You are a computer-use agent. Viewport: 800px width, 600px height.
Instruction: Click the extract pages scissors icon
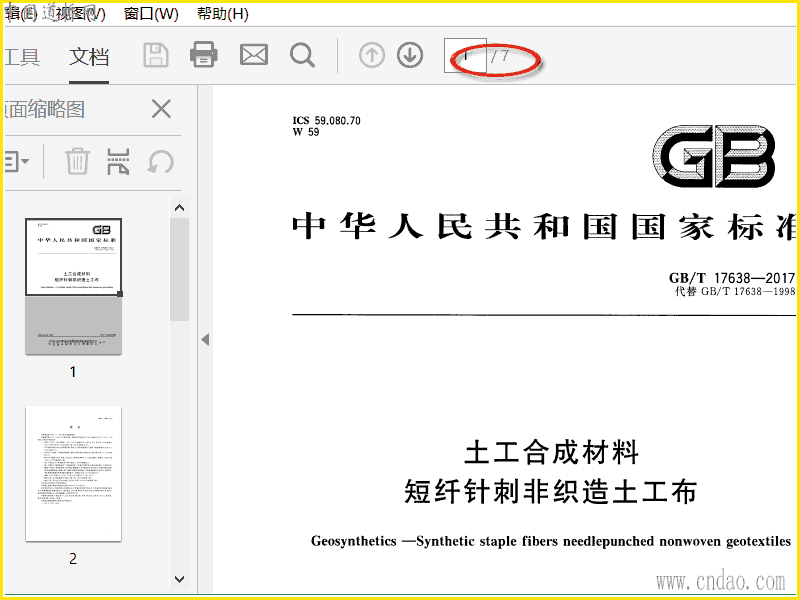118,161
